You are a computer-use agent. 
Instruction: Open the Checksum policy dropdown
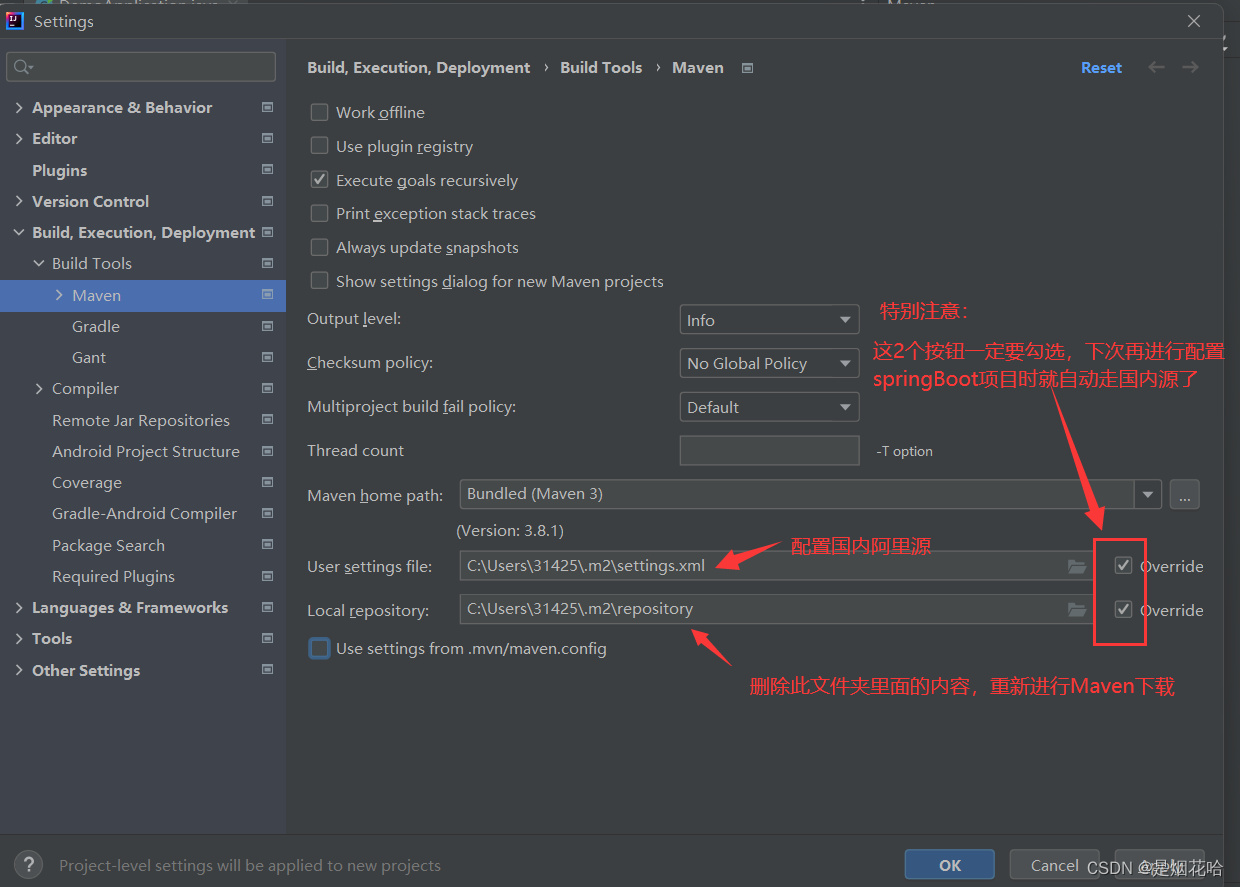[x=769, y=363]
